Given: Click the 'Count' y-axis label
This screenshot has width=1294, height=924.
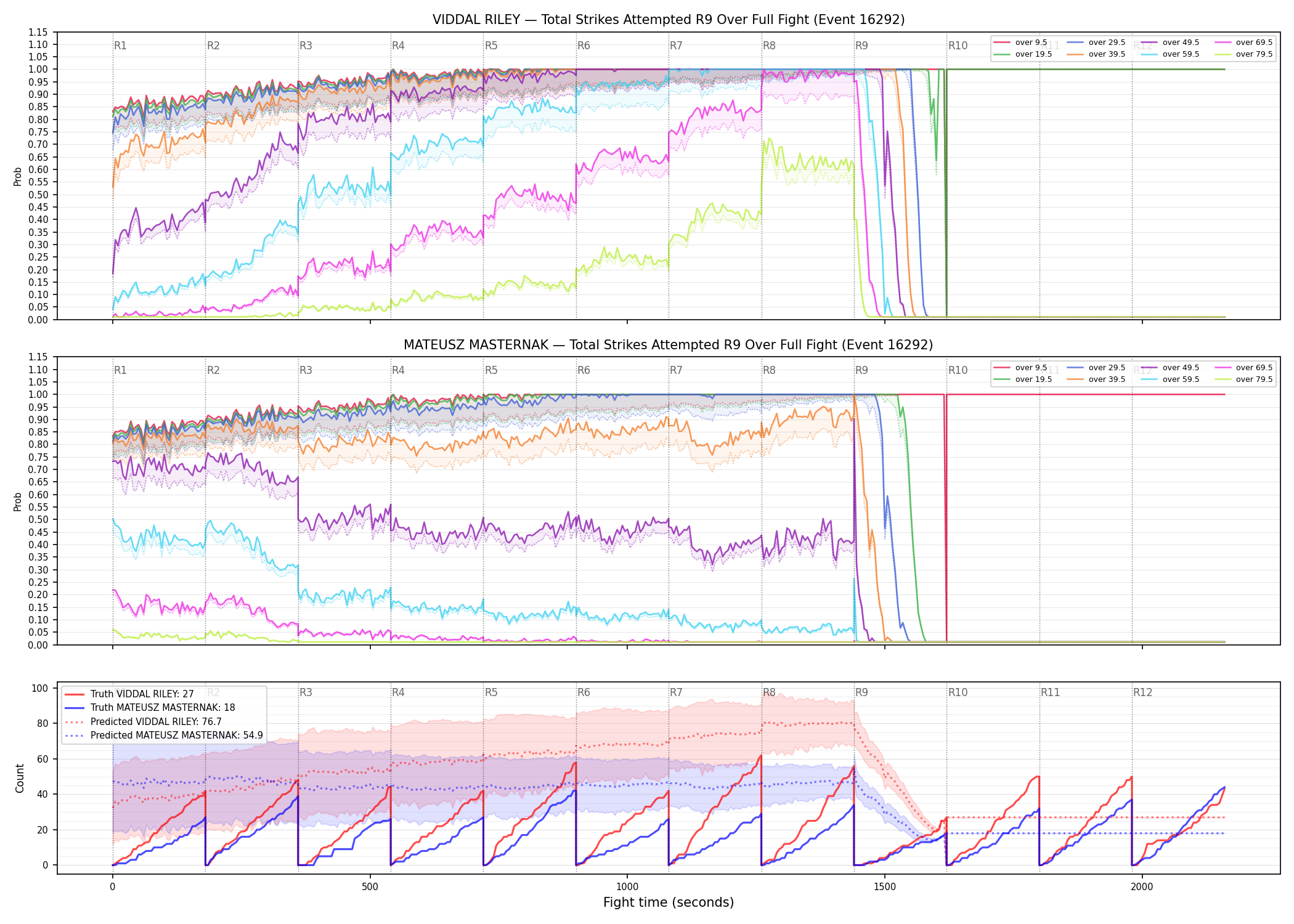Looking at the screenshot, I should [x=20, y=778].
